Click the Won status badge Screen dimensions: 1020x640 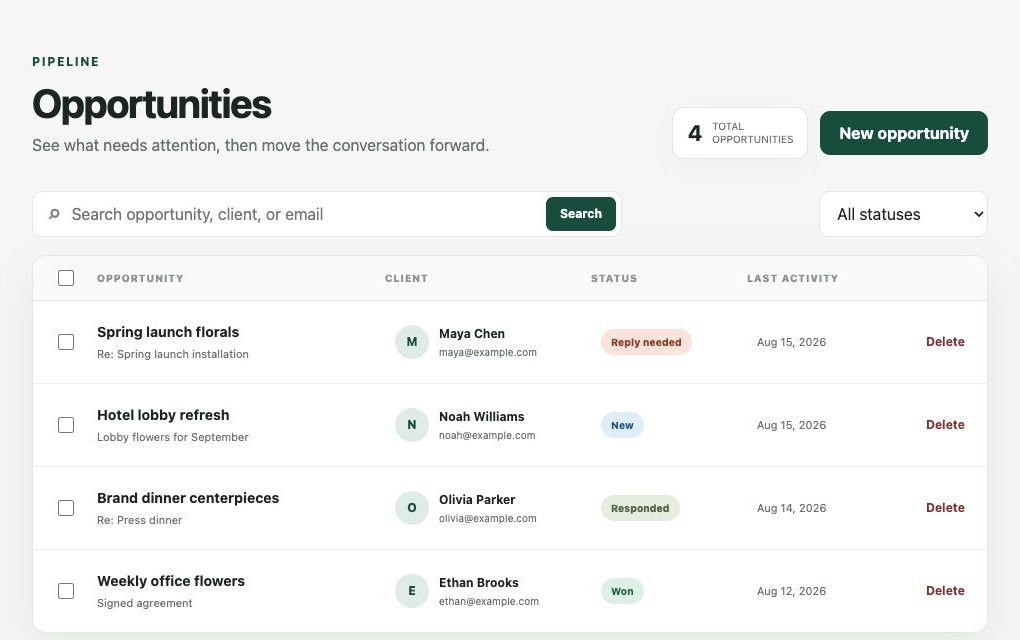pos(622,591)
